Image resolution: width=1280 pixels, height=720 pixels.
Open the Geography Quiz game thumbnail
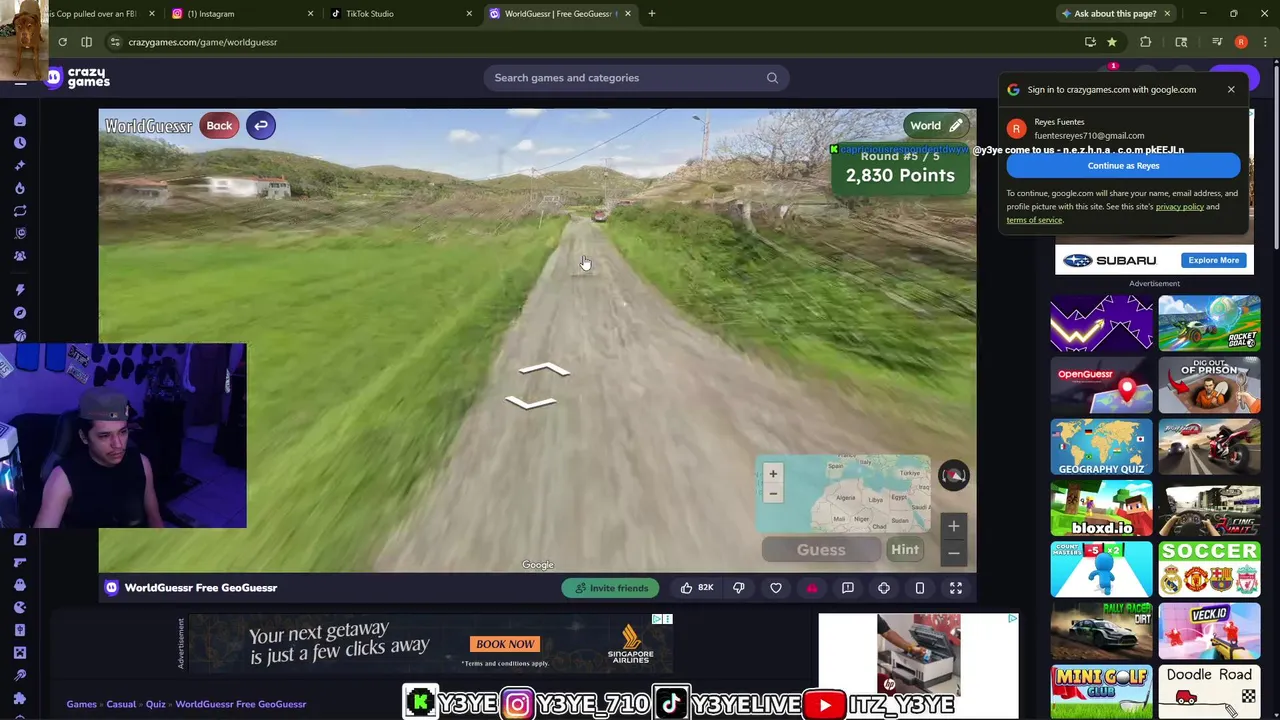[1101, 447]
